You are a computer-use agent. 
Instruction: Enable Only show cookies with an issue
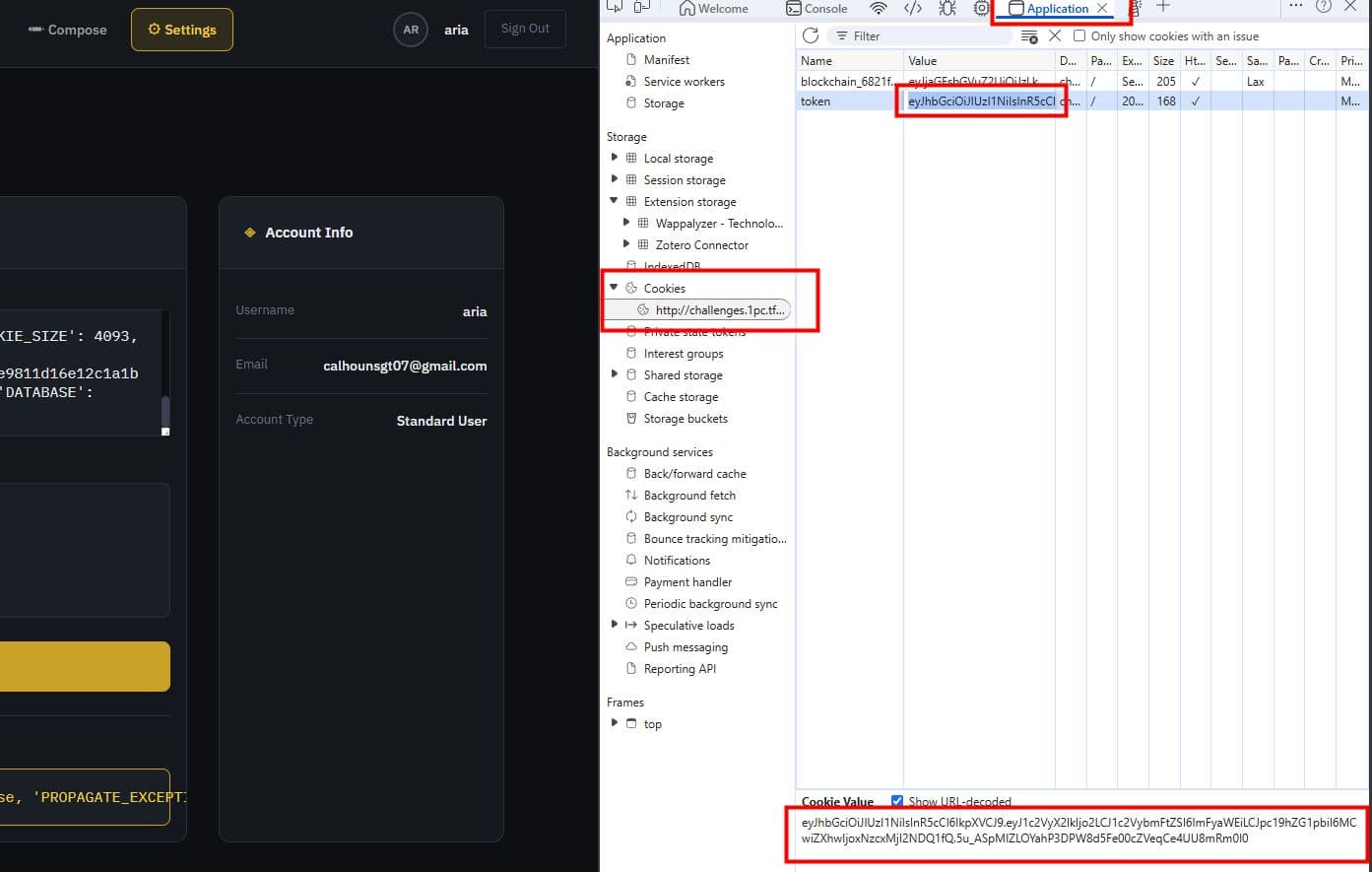(x=1079, y=36)
